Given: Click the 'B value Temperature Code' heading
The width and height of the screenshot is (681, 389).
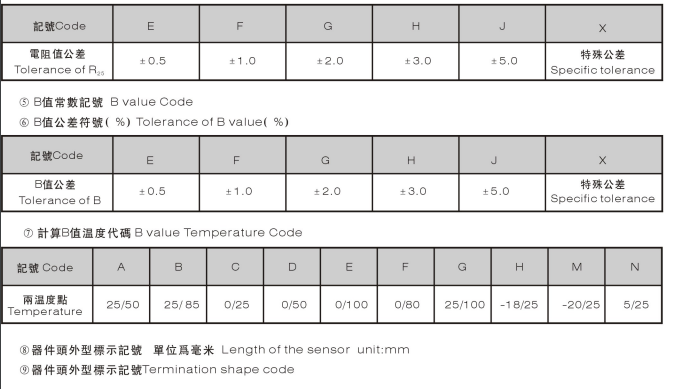Looking at the screenshot, I should 218,233.
